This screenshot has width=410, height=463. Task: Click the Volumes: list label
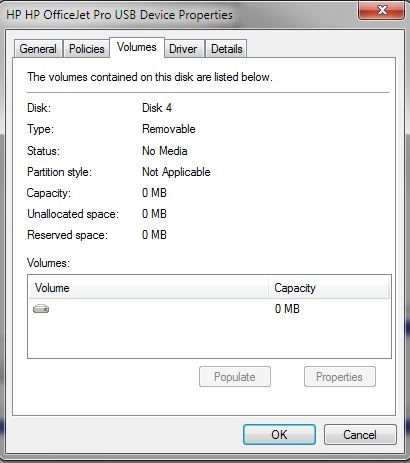[x=48, y=263]
